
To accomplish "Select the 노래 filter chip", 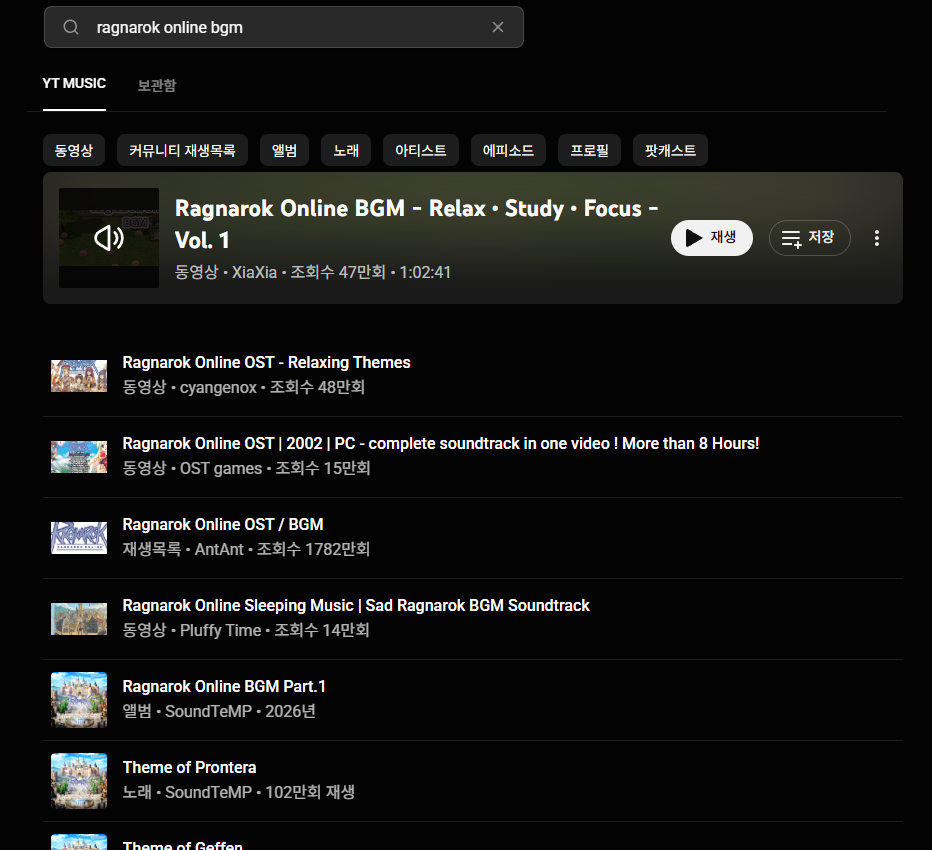I will 346,151.
